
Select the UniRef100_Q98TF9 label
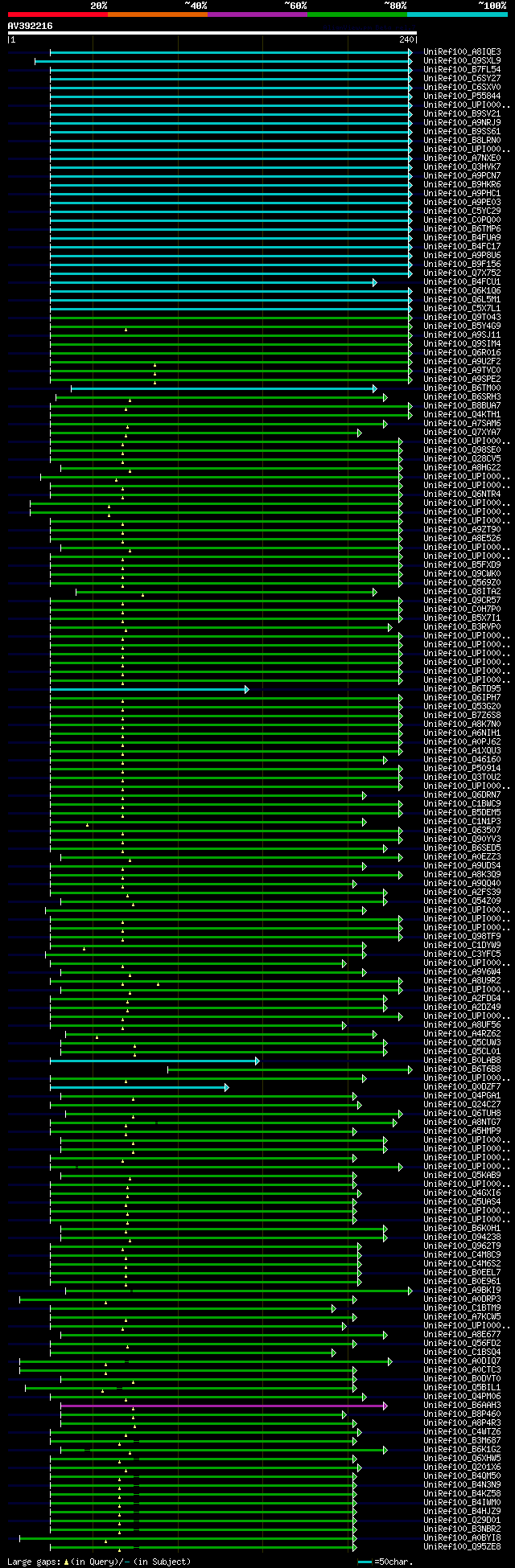pyautogui.click(x=462, y=936)
